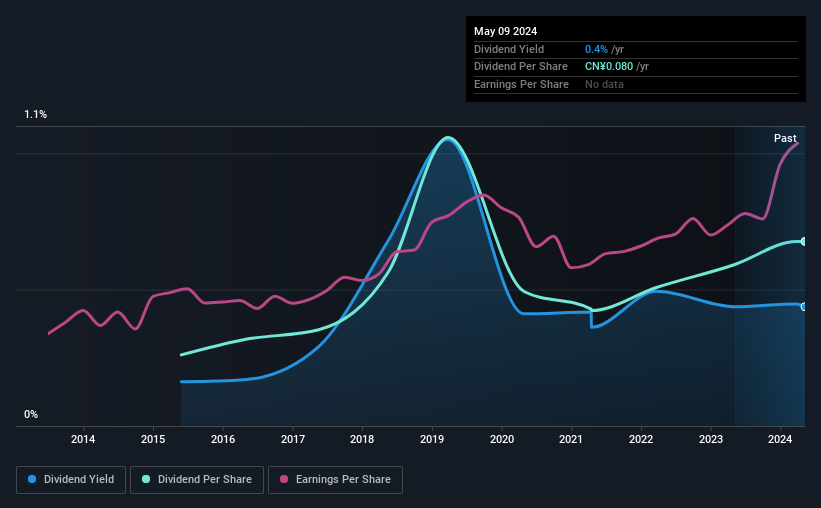Select the Dividend Yield endpoint marker
Screen dimensions: 821x508
click(x=804, y=307)
